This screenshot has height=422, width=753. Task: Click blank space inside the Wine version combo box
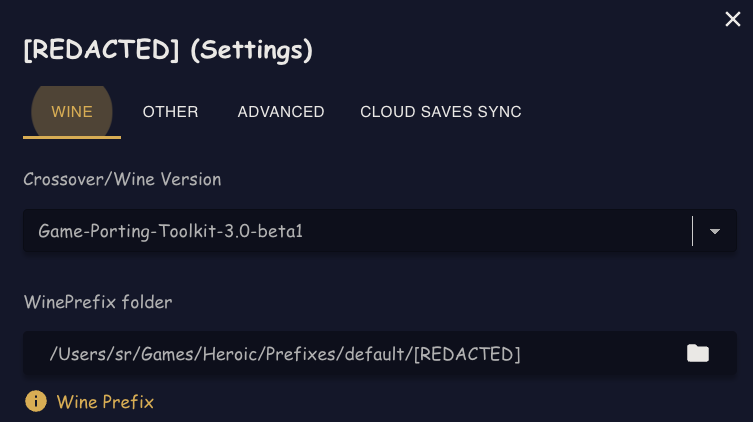tap(495, 231)
